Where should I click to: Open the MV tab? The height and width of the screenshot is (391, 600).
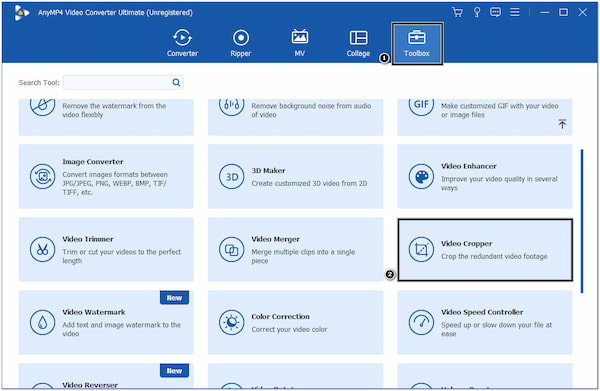[x=300, y=43]
